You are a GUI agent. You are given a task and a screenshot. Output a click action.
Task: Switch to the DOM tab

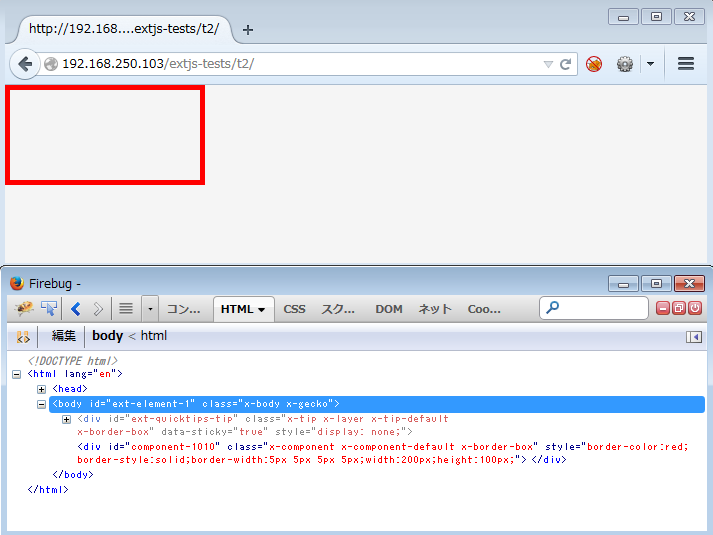pyautogui.click(x=389, y=309)
